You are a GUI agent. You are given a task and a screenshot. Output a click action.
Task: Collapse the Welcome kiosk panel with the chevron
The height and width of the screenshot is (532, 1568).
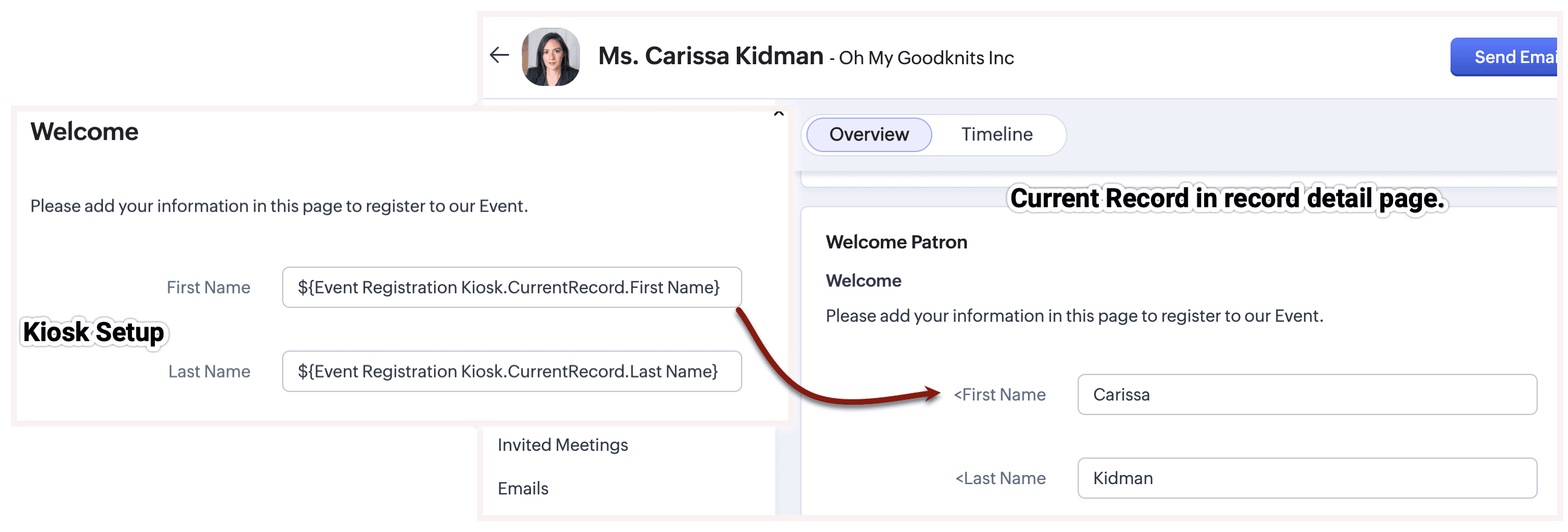pyautogui.click(x=778, y=113)
